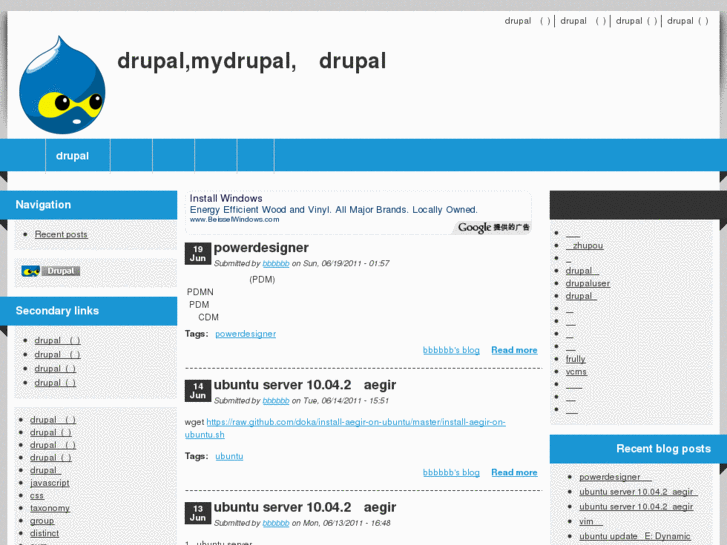
Task: Open powerdesigner in Recent blog posts
Action: tap(615, 477)
